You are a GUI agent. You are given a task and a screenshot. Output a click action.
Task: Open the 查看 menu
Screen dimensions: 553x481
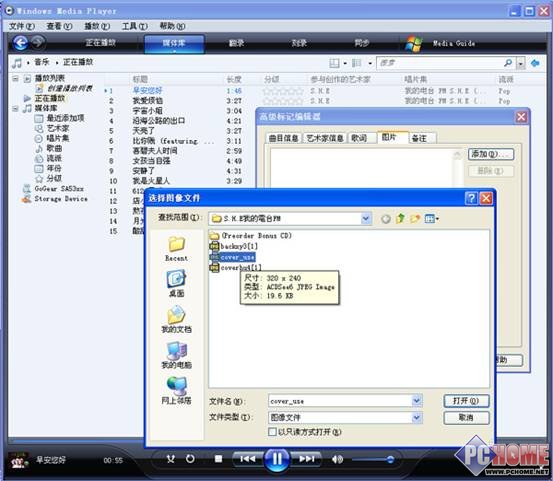pyautogui.click(x=59, y=26)
